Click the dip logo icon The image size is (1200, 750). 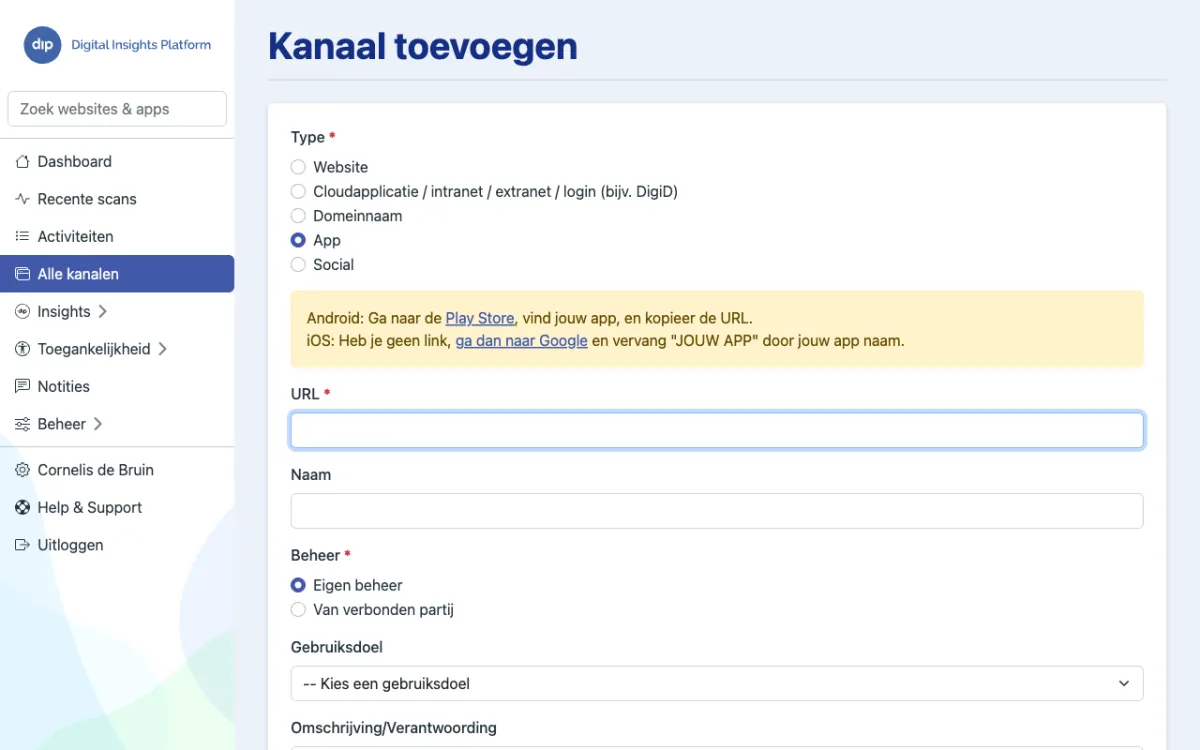(43, 45)
